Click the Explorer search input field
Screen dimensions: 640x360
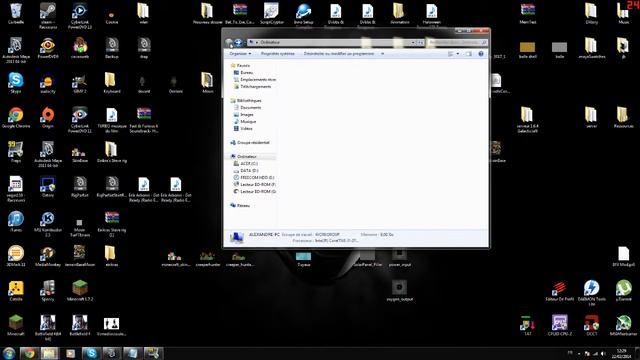[457, 42]
